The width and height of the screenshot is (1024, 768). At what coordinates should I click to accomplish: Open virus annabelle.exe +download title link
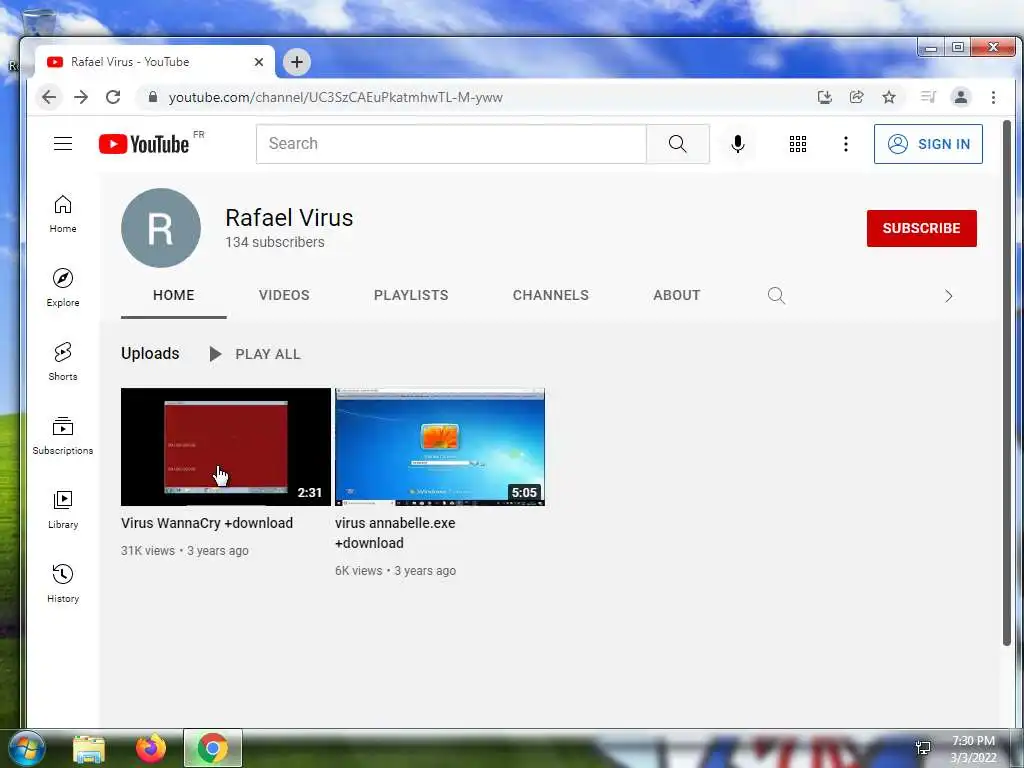[395, 533]
